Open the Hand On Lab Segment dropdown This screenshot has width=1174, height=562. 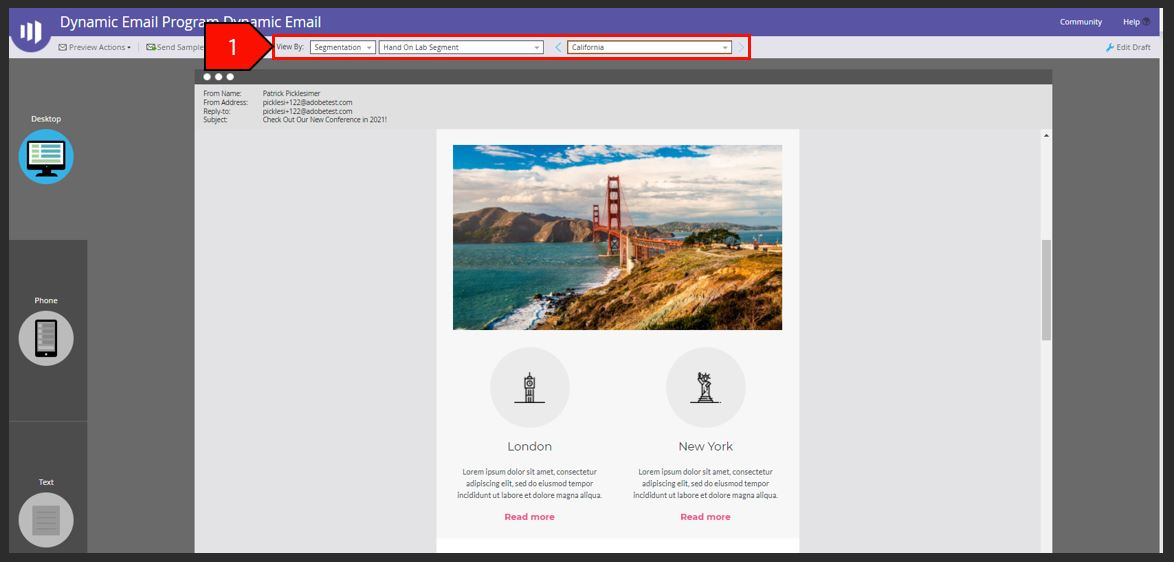pyautogui.click(x=461, y=47)
